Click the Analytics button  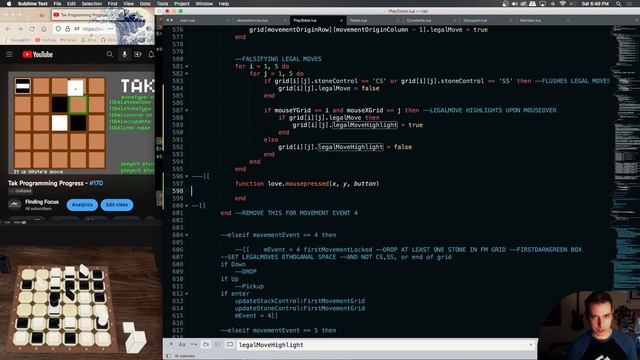[x=82, y=204]
